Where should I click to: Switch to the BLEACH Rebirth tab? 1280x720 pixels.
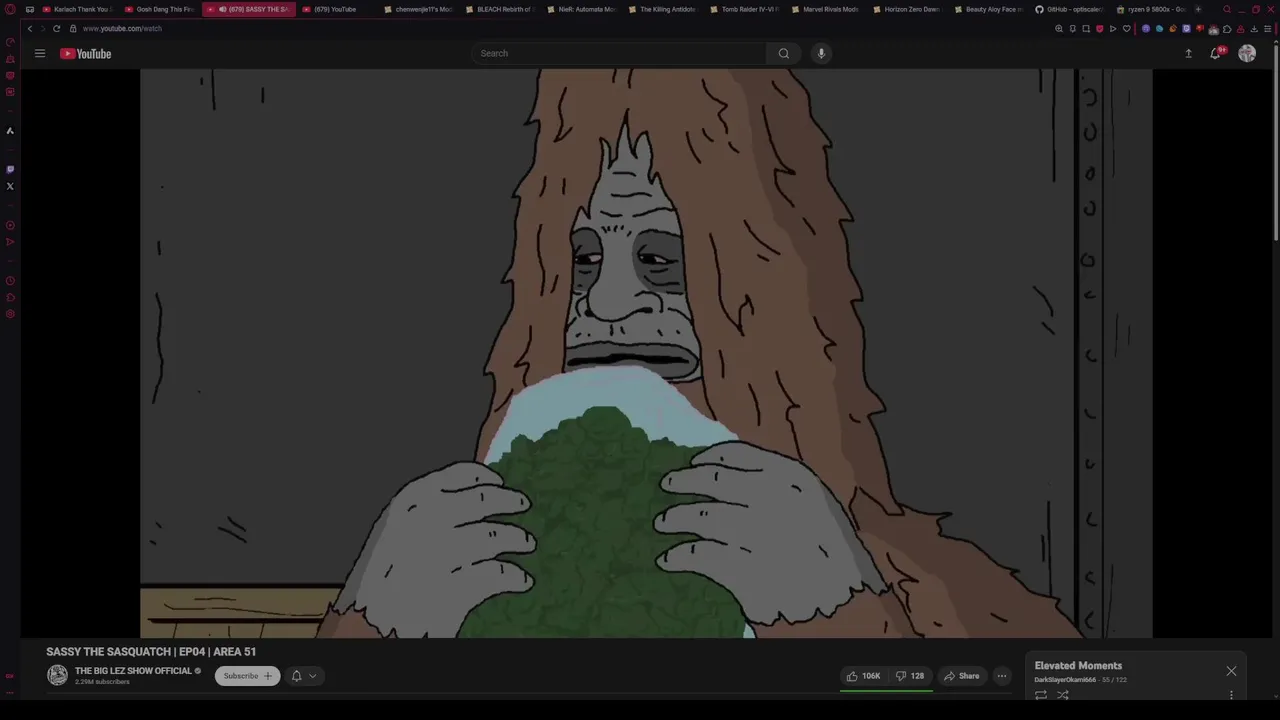(x=500, y=9)
